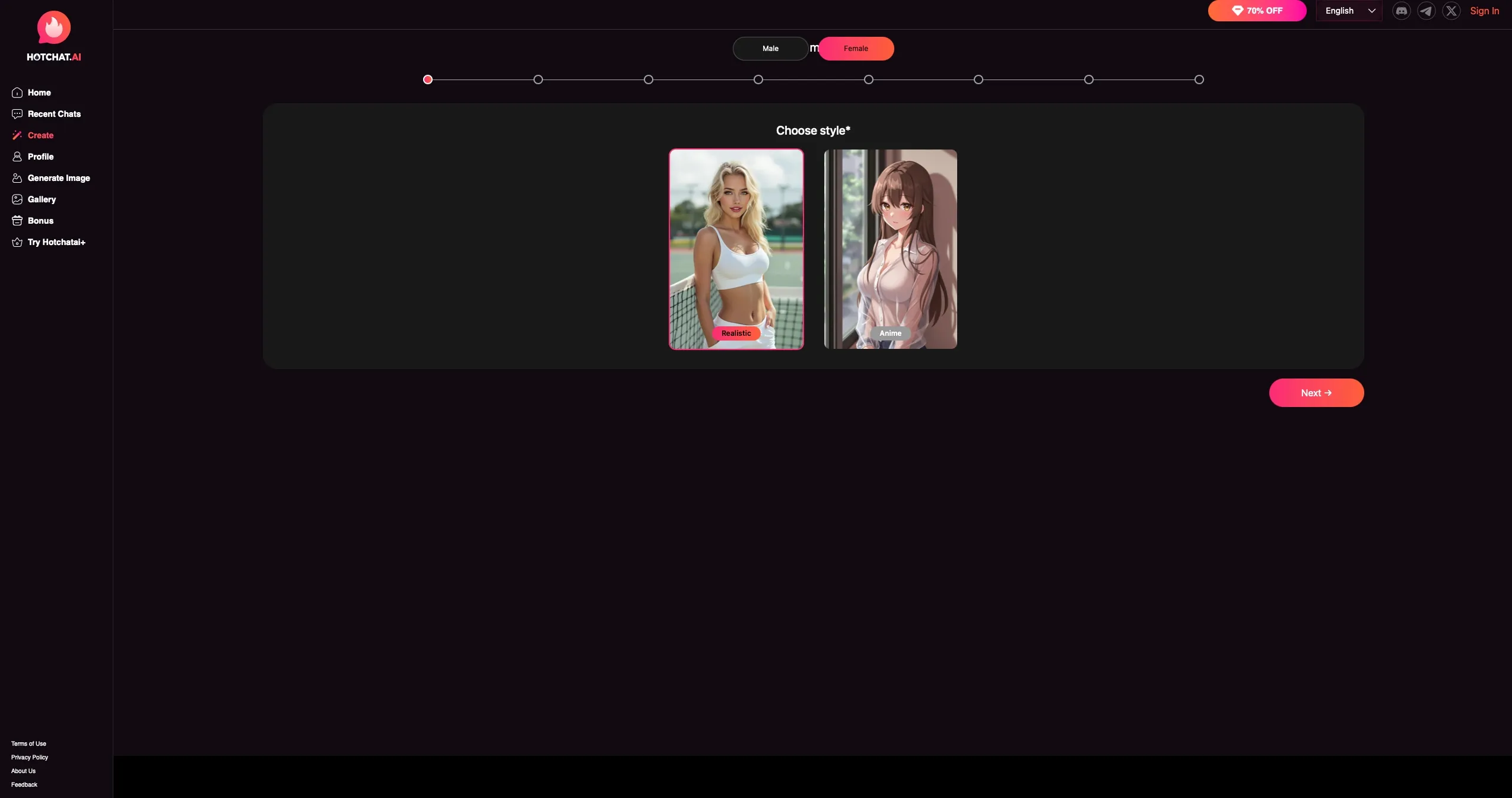Open the English language dropdown
1512x798 pixels.
coord(1349,11)
